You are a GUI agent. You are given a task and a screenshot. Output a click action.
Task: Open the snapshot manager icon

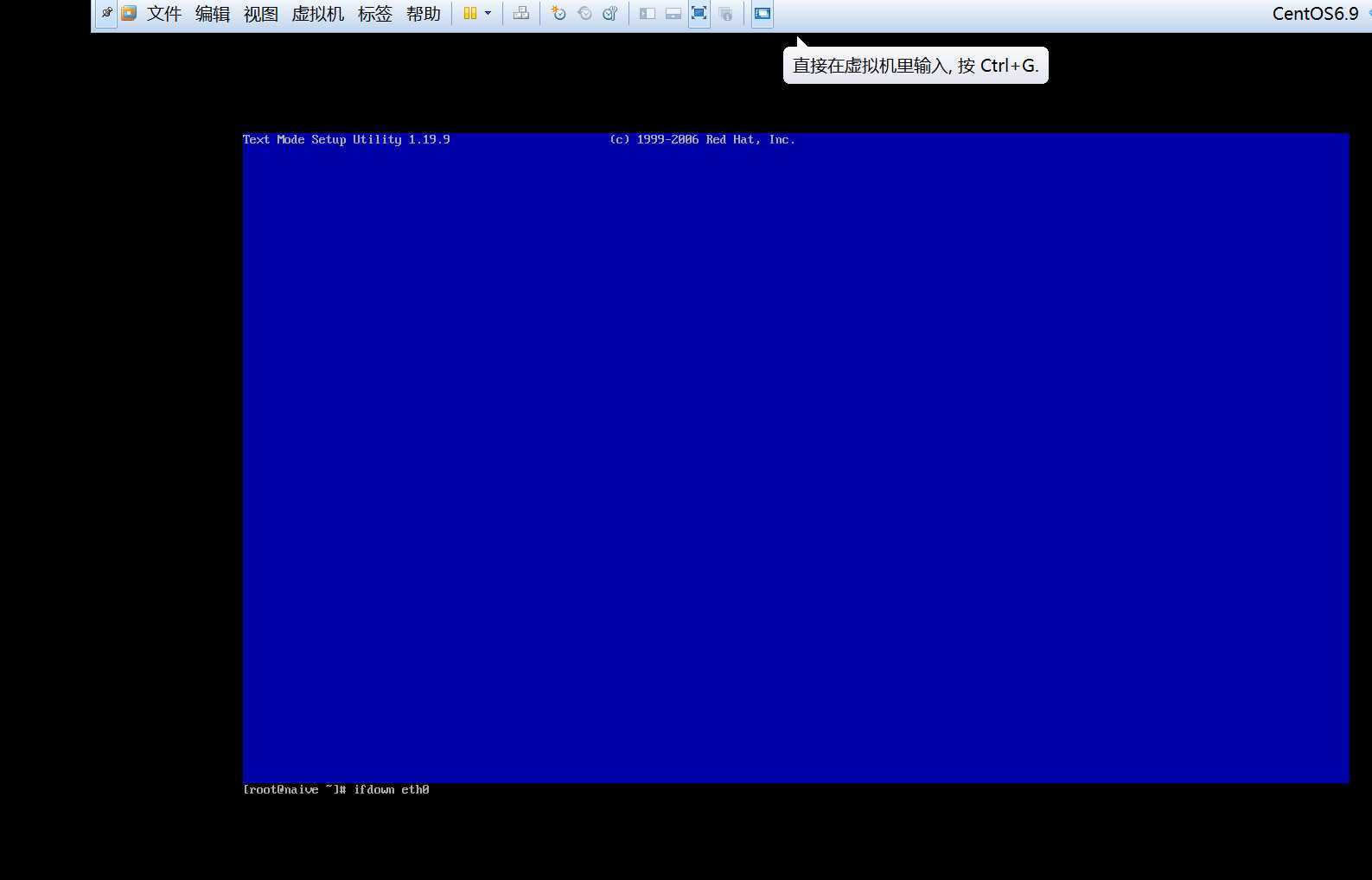610,14
